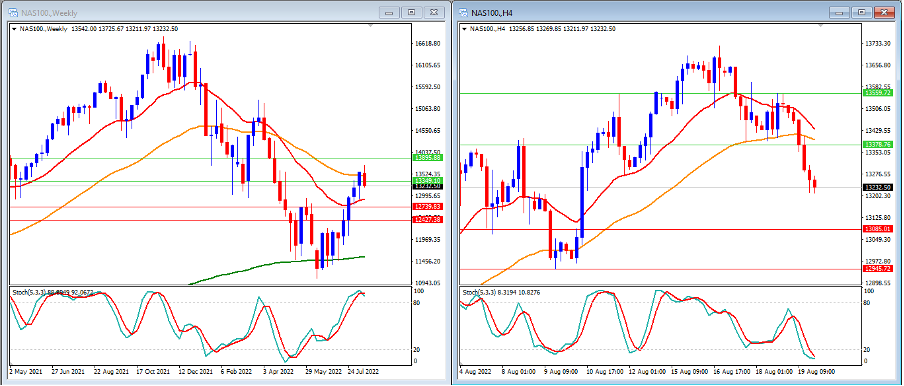Maximize the NAS100.,H4 chart window
Image resolution: width=904 pixels, height=386 pixels.
coord(862,12)
